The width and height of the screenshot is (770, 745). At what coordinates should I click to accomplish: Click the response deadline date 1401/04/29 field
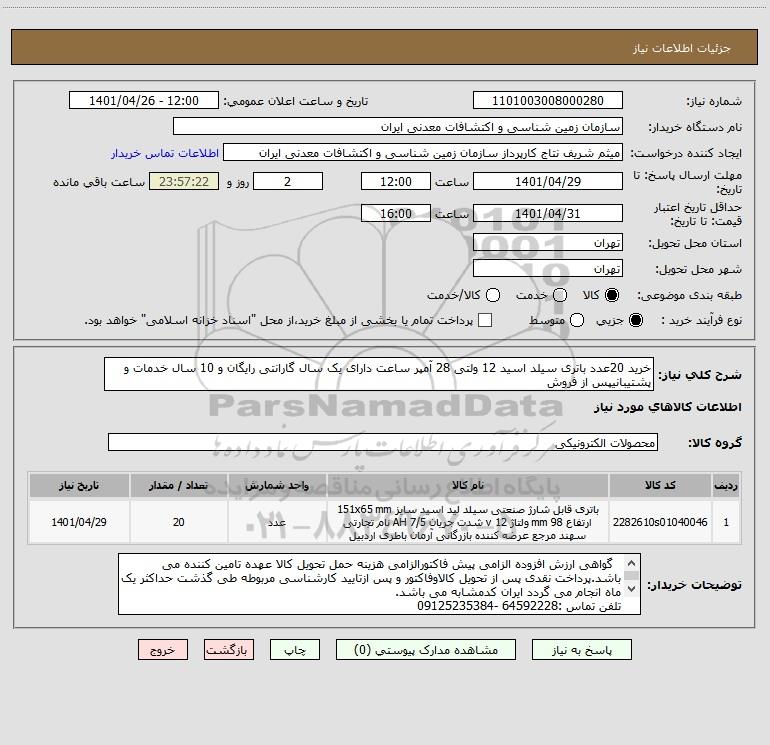coord(548,181)
